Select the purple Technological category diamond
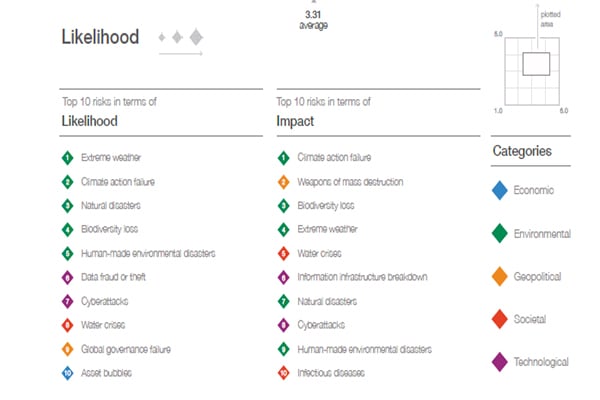 500,362
